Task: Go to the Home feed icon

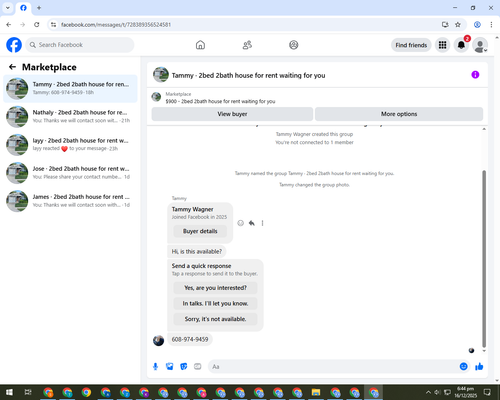Action: tap(200, 45)
